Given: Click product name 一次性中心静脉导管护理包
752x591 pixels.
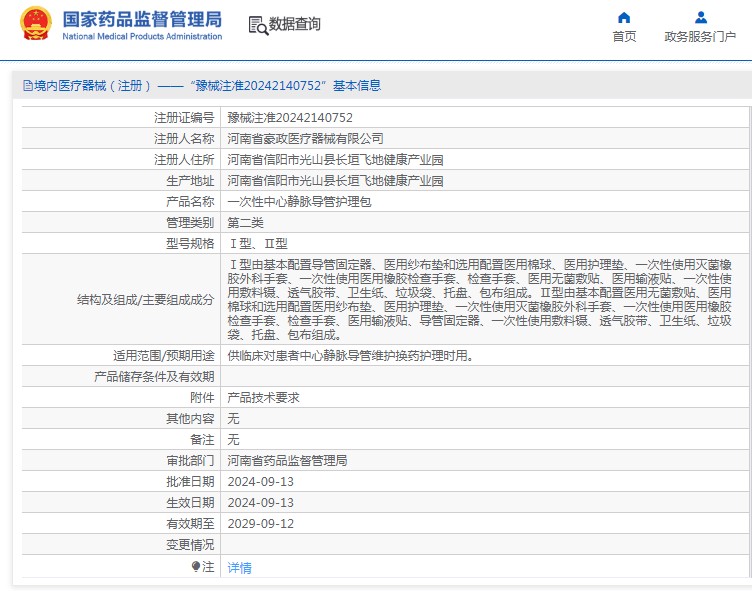Looking at the screenshot, I should pyautogui.click(x=299, y=201).
